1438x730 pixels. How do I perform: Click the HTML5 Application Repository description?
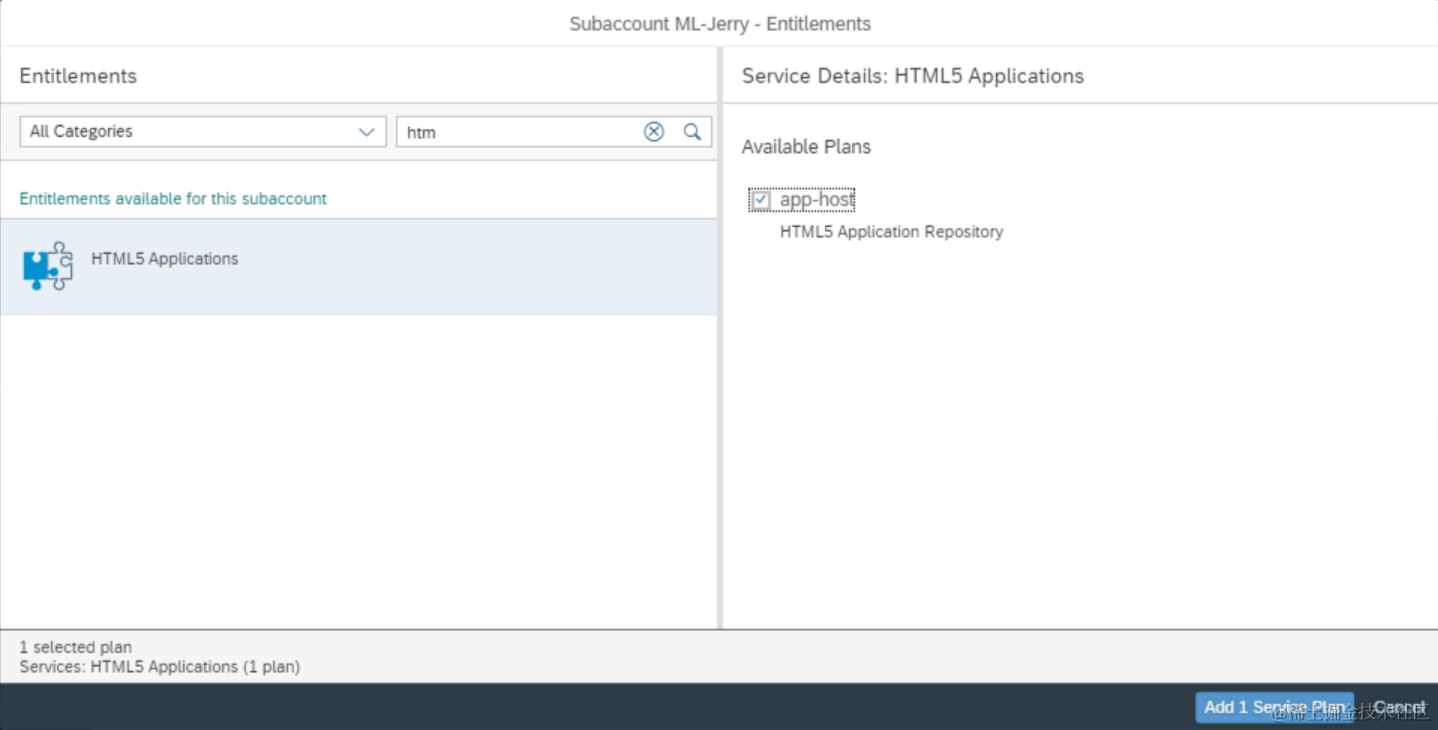[891, 231]
